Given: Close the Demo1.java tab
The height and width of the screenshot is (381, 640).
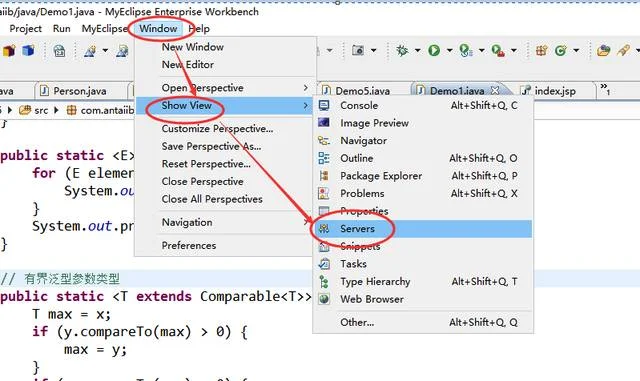Looking at the screenshot, I should pyautogui.click(x=495, y=90).
